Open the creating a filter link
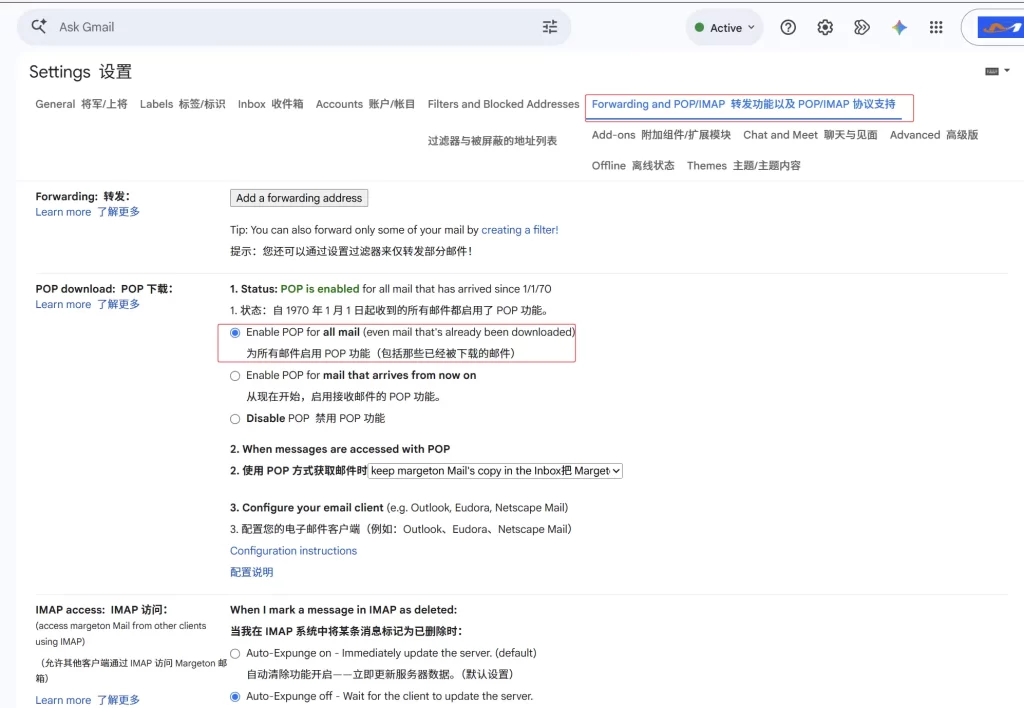Image resolution: width=1024 pixels, height=708 pixels. 520,230
